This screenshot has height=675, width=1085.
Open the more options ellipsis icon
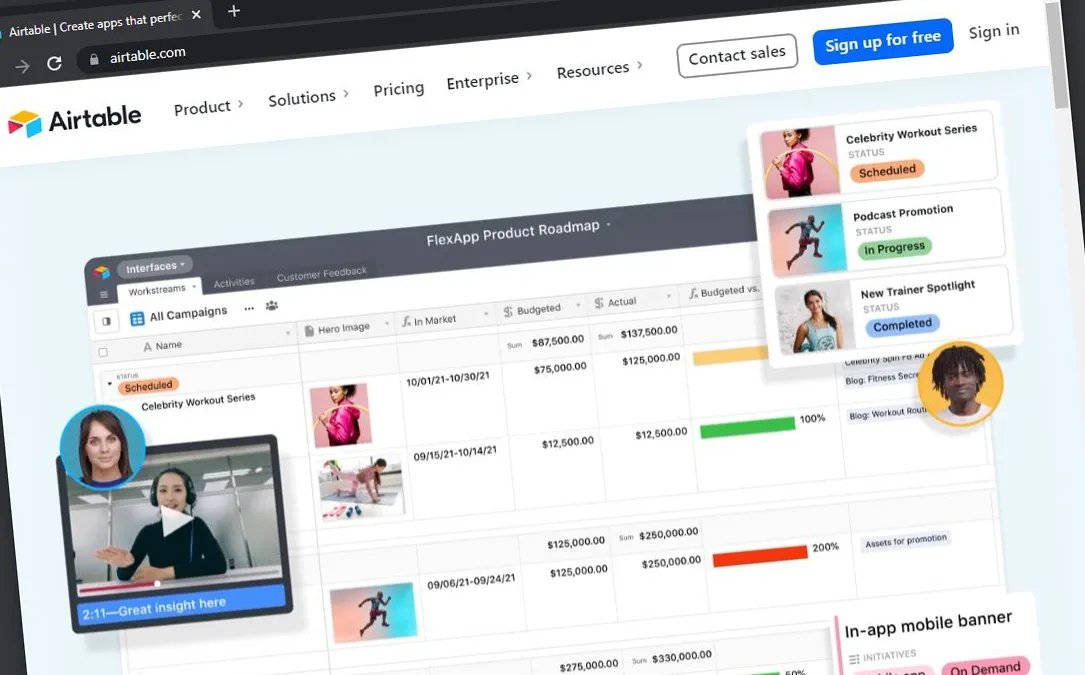pyautogui.click(x=249, y=309)
